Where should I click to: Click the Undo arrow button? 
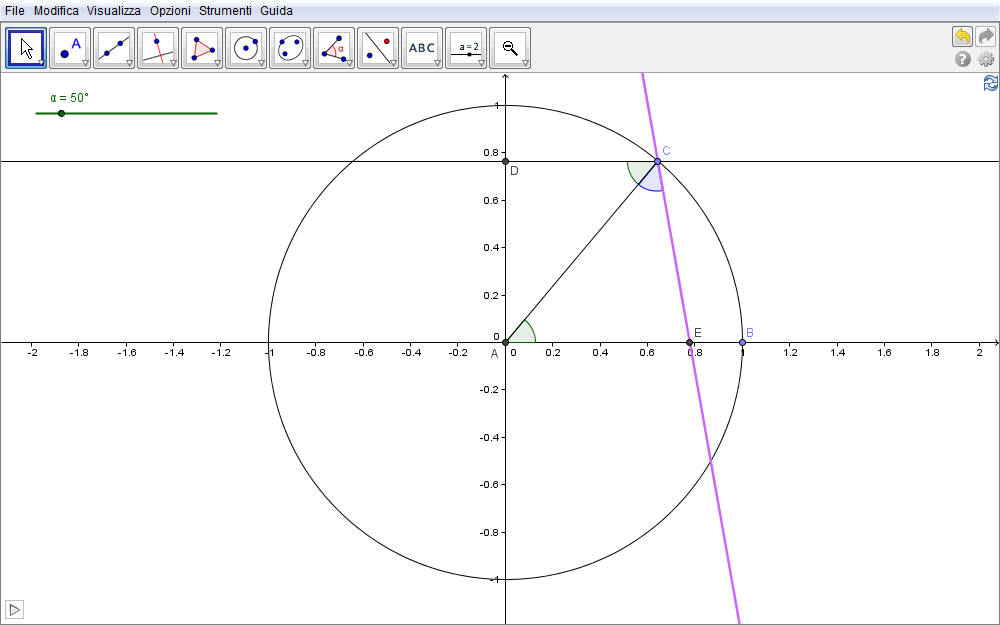pos(962,36)
